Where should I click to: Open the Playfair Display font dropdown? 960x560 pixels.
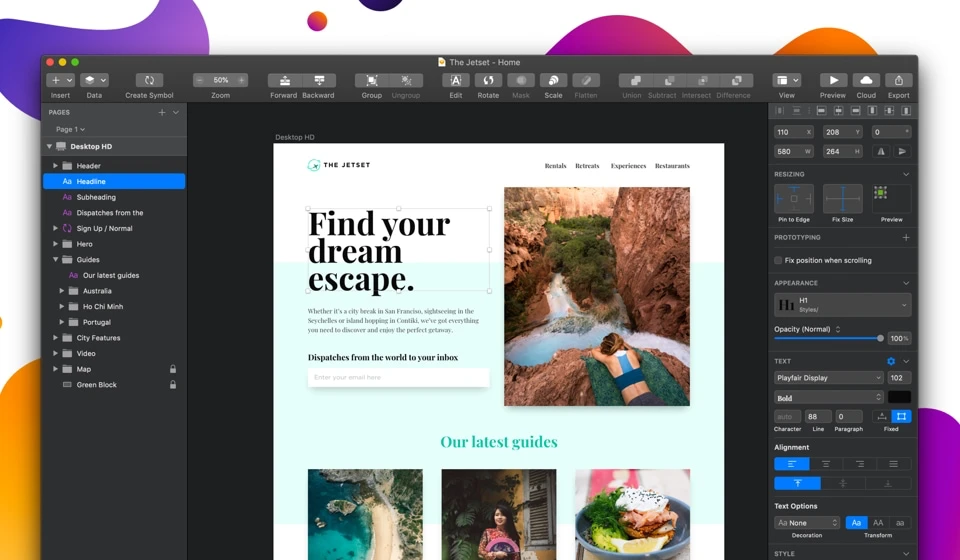click(828, 378)
